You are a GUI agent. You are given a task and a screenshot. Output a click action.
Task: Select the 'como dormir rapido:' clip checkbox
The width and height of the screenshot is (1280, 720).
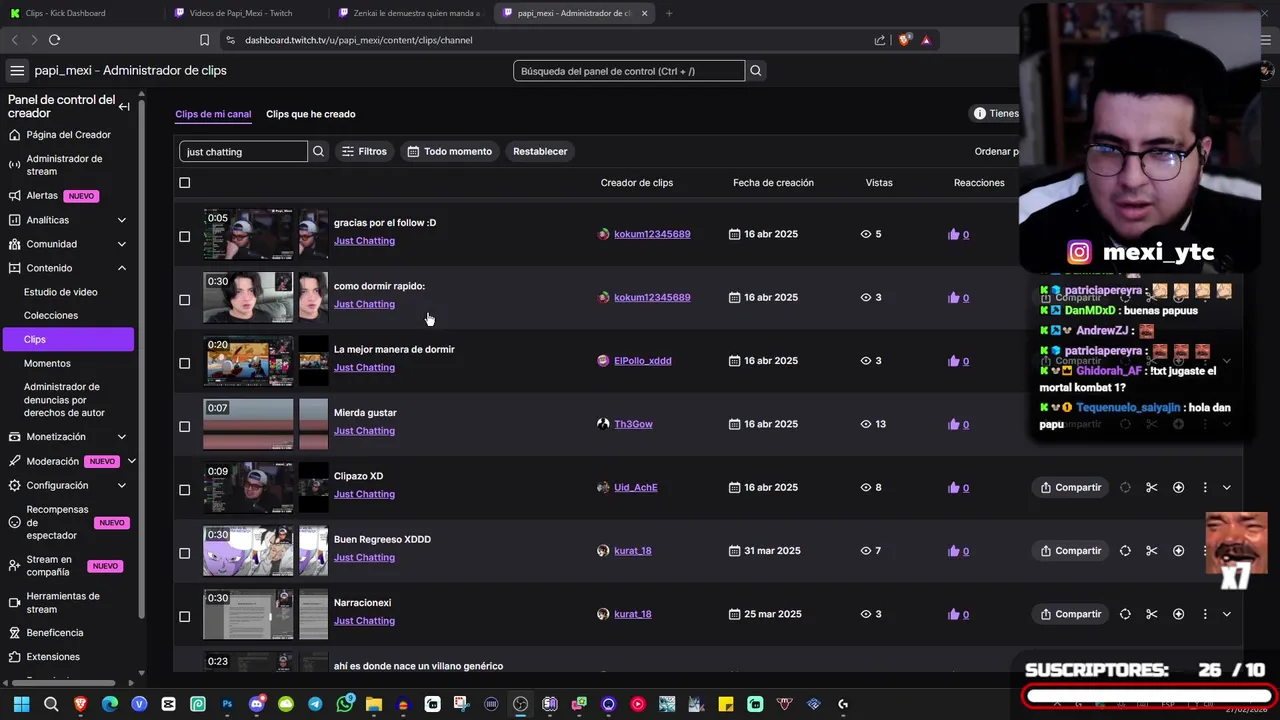point(184,300)
